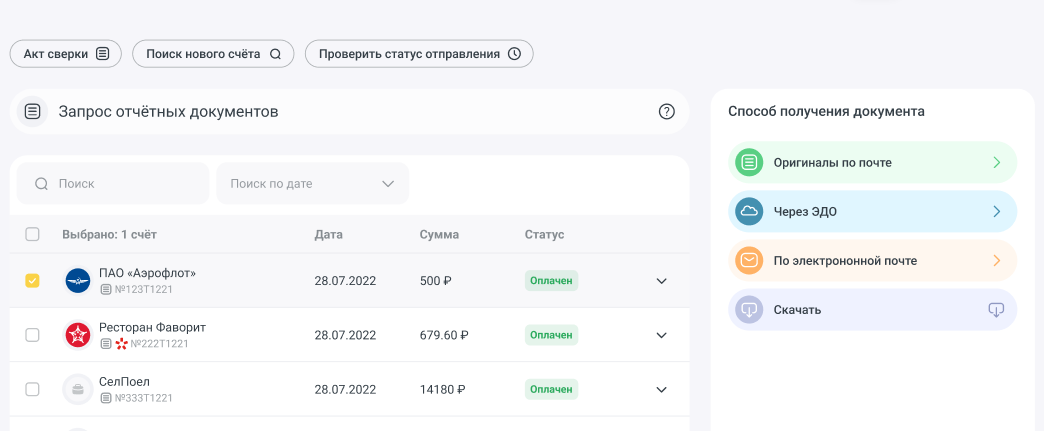
Task: Expand the СелПоел row chevron
Action: (661, 389)
